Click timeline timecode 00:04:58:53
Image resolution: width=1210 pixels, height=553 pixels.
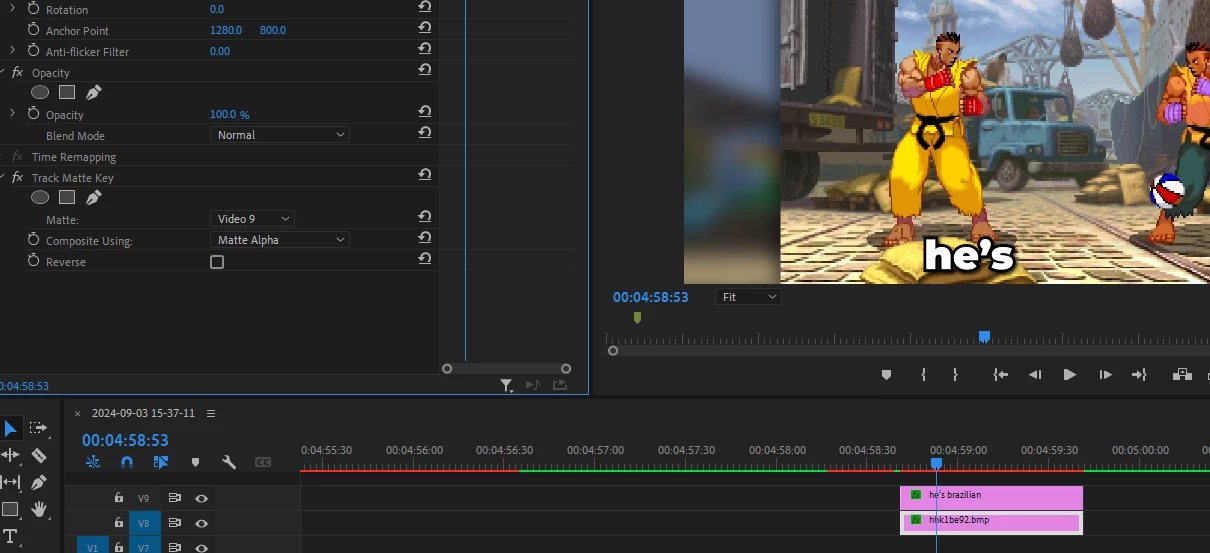[125, 440]
